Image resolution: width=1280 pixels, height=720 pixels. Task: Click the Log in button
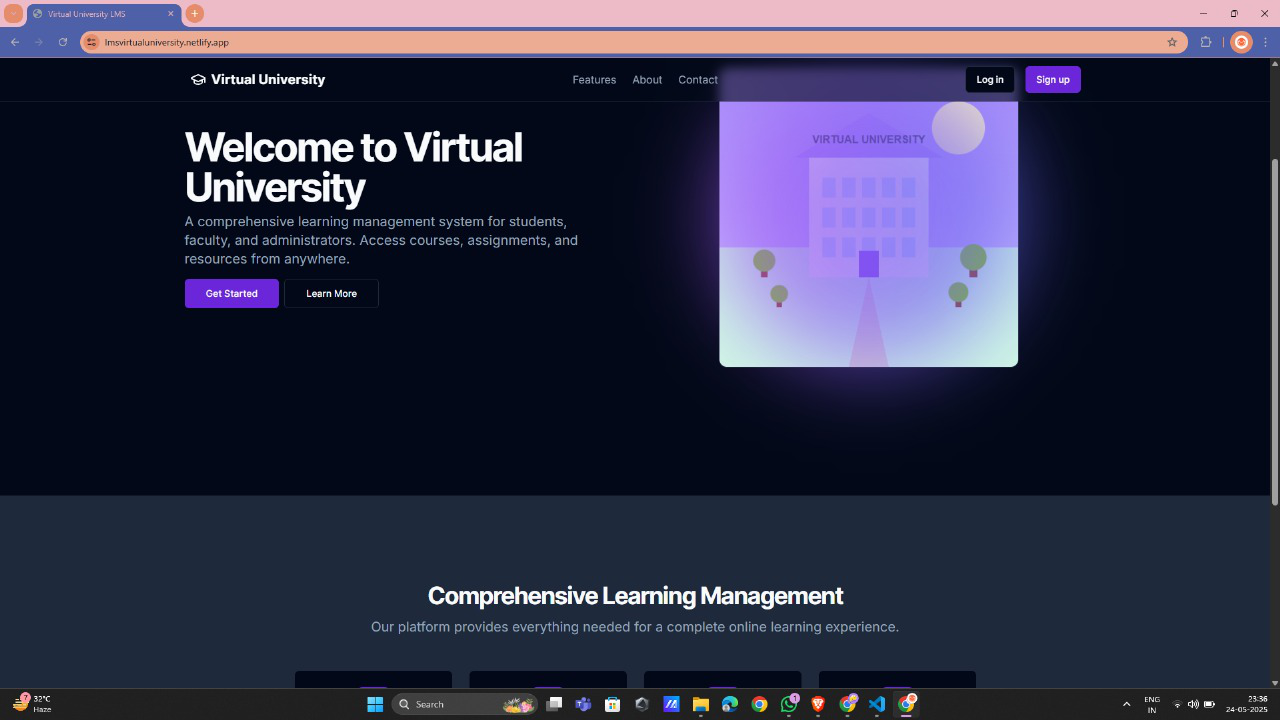[x=990, y=80]
